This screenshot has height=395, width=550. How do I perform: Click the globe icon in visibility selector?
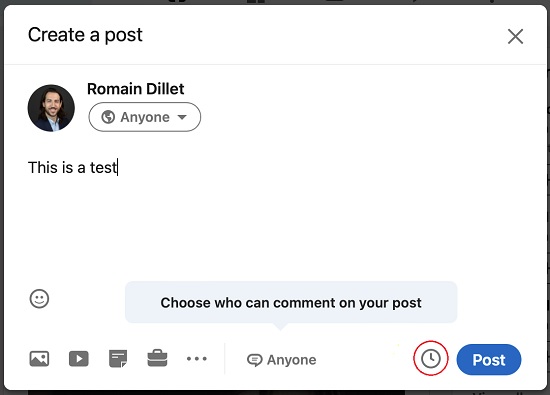click(108, 117)
